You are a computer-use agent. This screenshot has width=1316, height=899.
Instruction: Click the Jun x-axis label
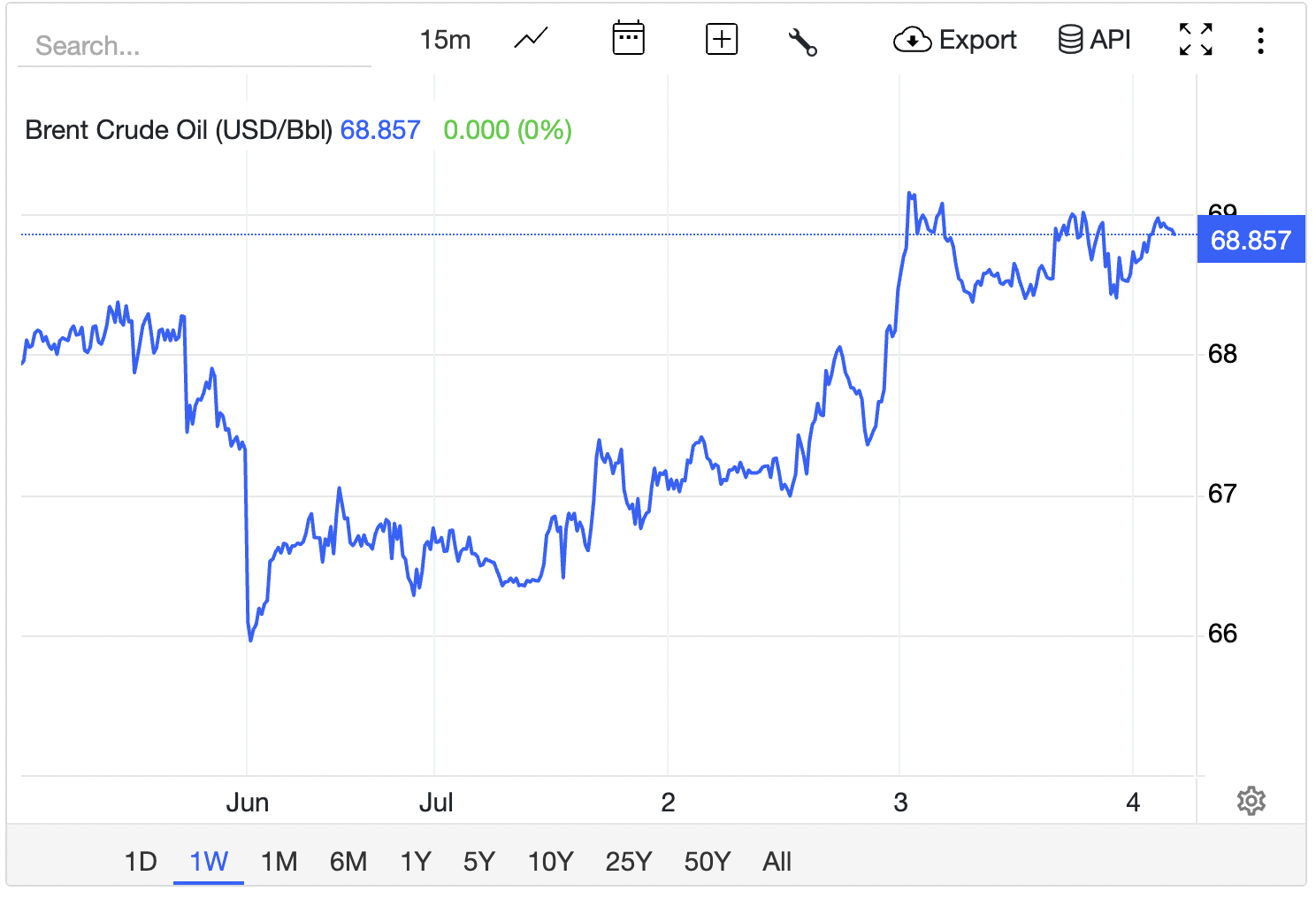pos(247,803)
